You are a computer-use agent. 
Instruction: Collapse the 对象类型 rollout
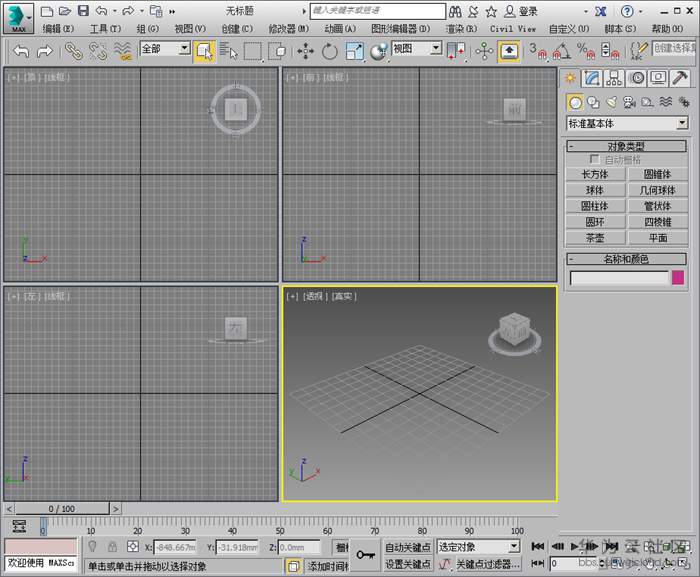(626, 146)
